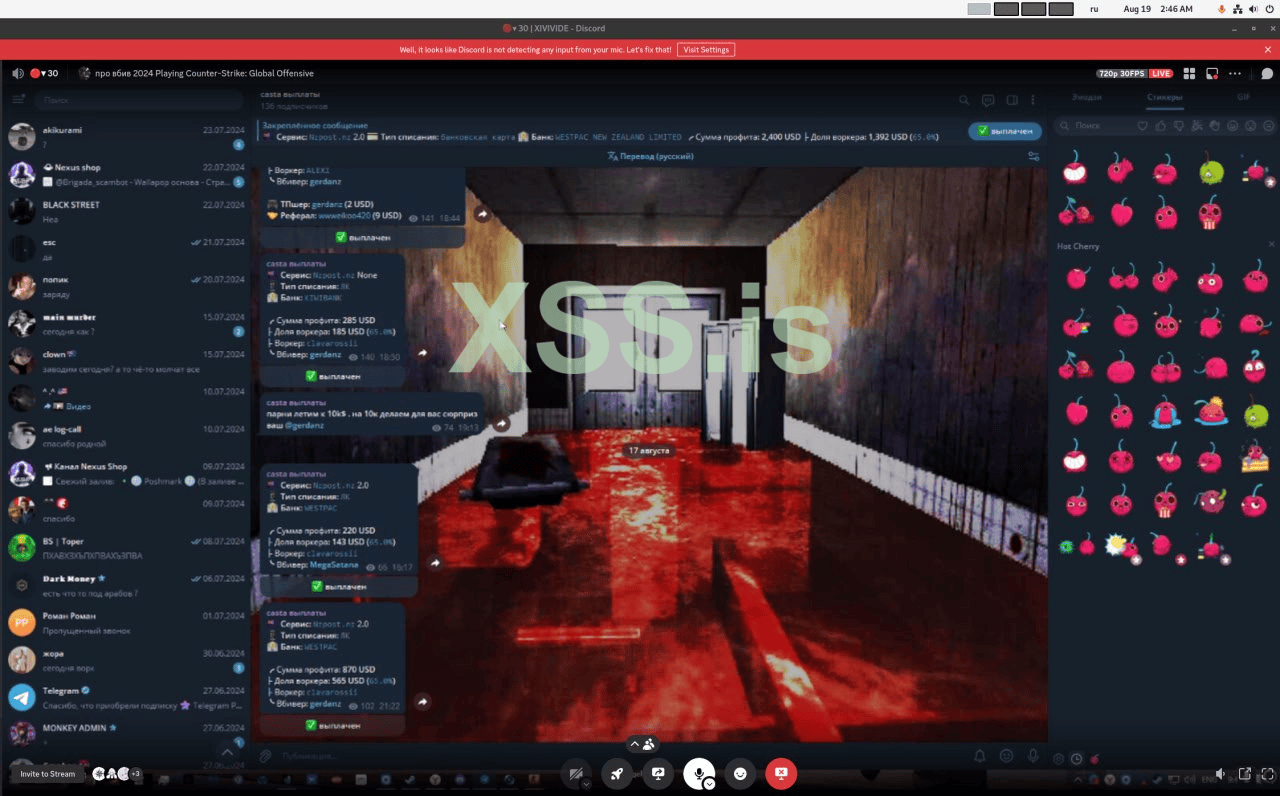Select thumbs-down sticker category icon
Viewport: 1280px width, 796px height.
1177,126
